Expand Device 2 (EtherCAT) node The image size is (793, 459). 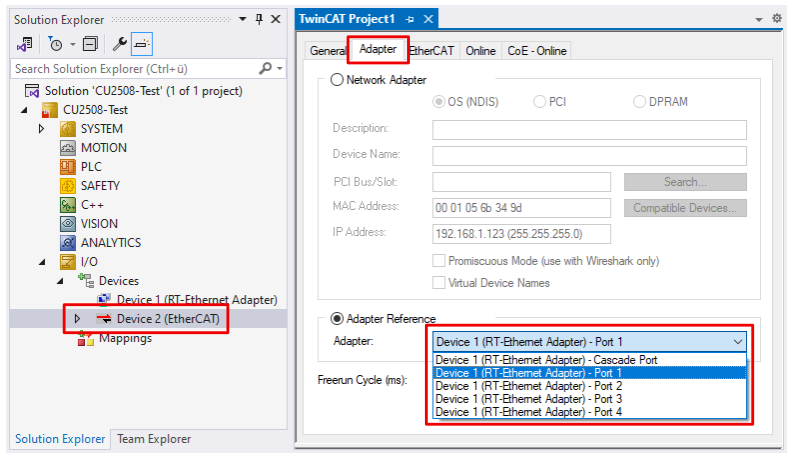coord(77,318)
